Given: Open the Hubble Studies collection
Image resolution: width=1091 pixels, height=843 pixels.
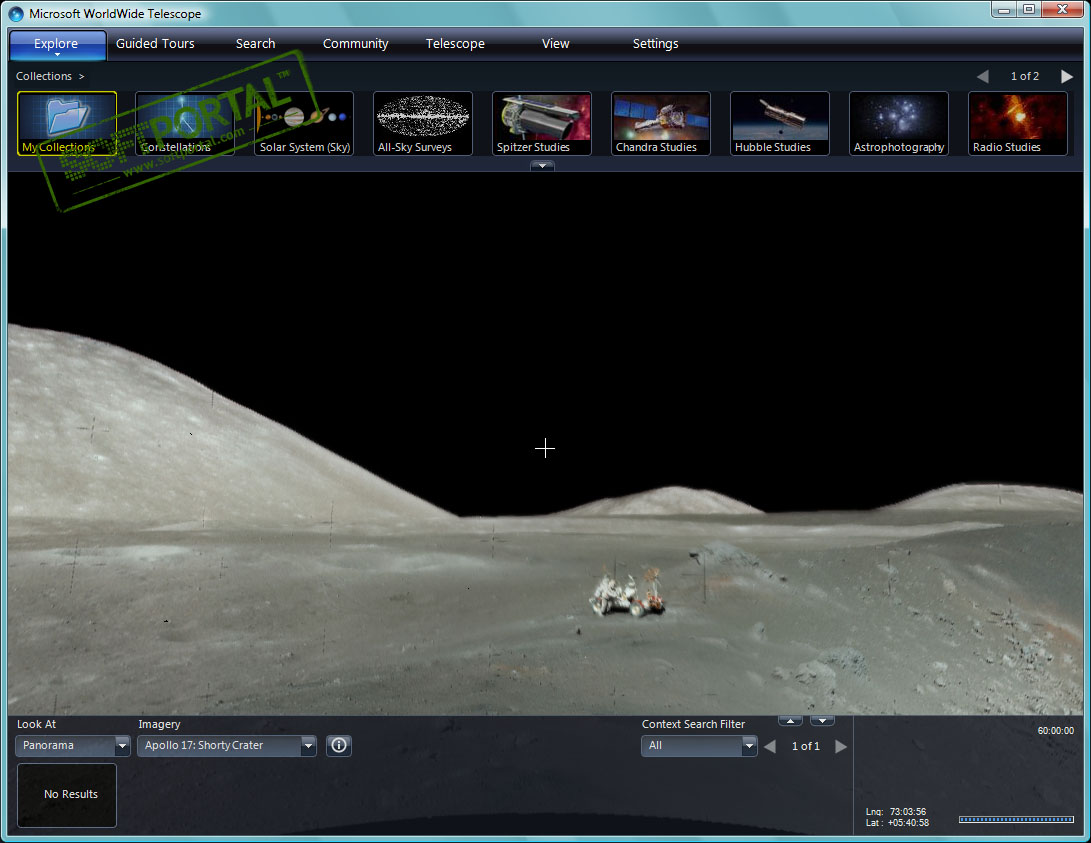Looking at the screenshot, I should [x=780, y=123].
